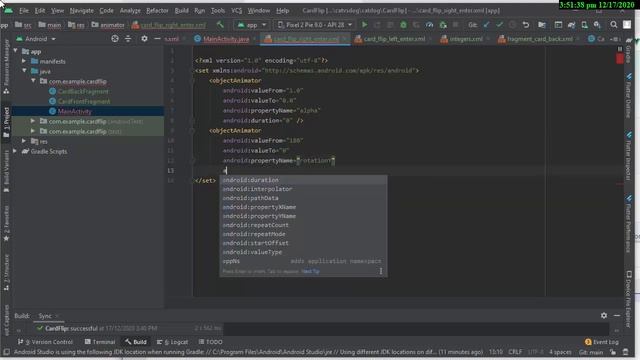Select android:interpolator suggestion
The image size is (640, 360).
pos(303,189)
